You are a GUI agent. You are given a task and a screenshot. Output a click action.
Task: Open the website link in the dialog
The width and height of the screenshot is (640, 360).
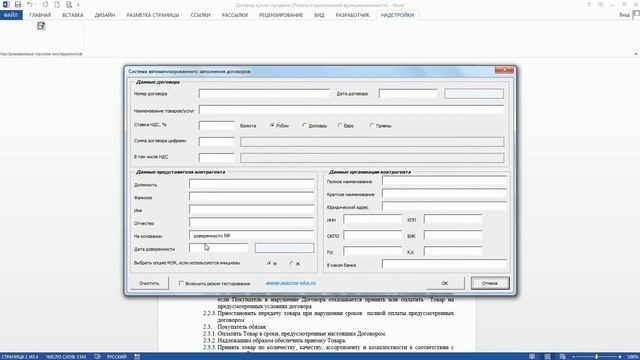click(291, 283)
